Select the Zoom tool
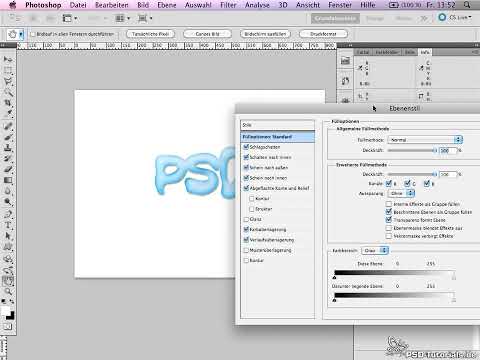This screenshot has height=360, width=480. pyautogui.click(x=8, y=292)
